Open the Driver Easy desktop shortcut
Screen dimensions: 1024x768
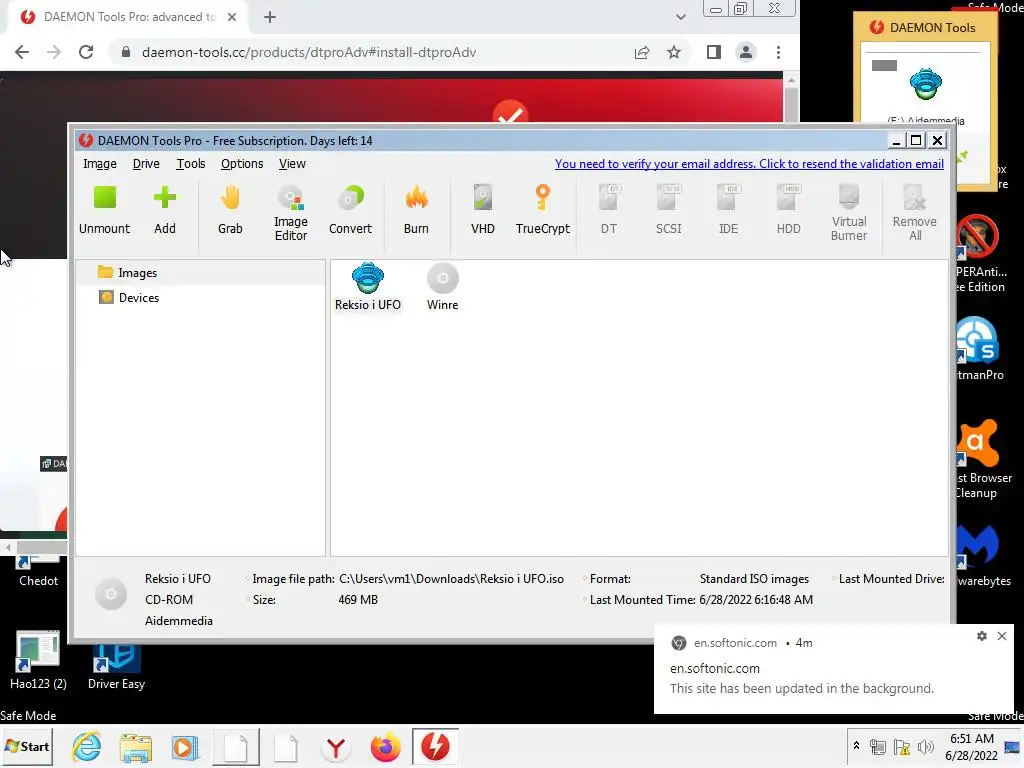pos(116,667)
